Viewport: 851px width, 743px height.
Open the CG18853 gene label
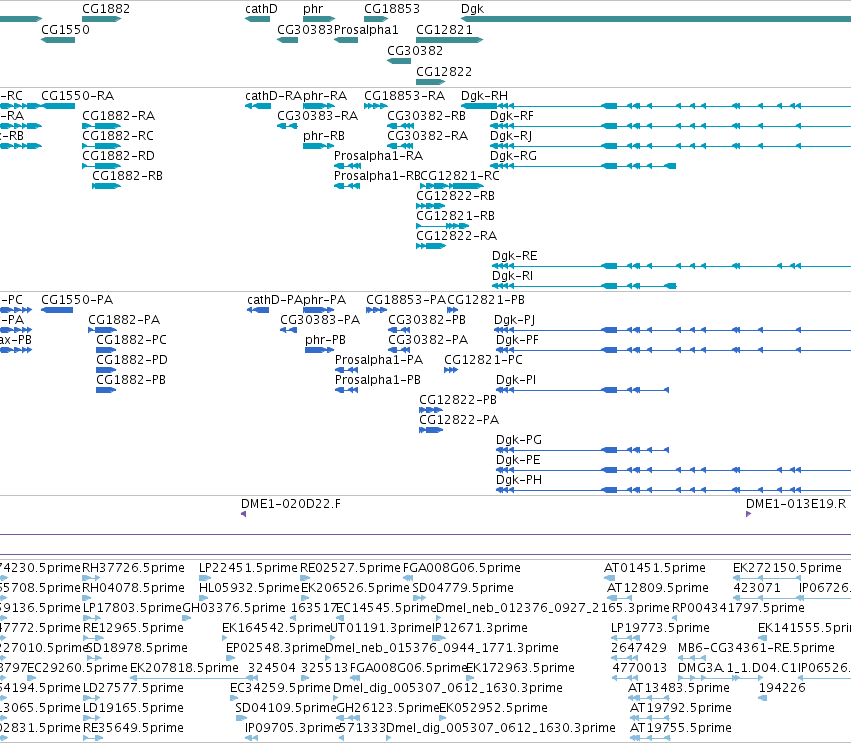point(392,9)
